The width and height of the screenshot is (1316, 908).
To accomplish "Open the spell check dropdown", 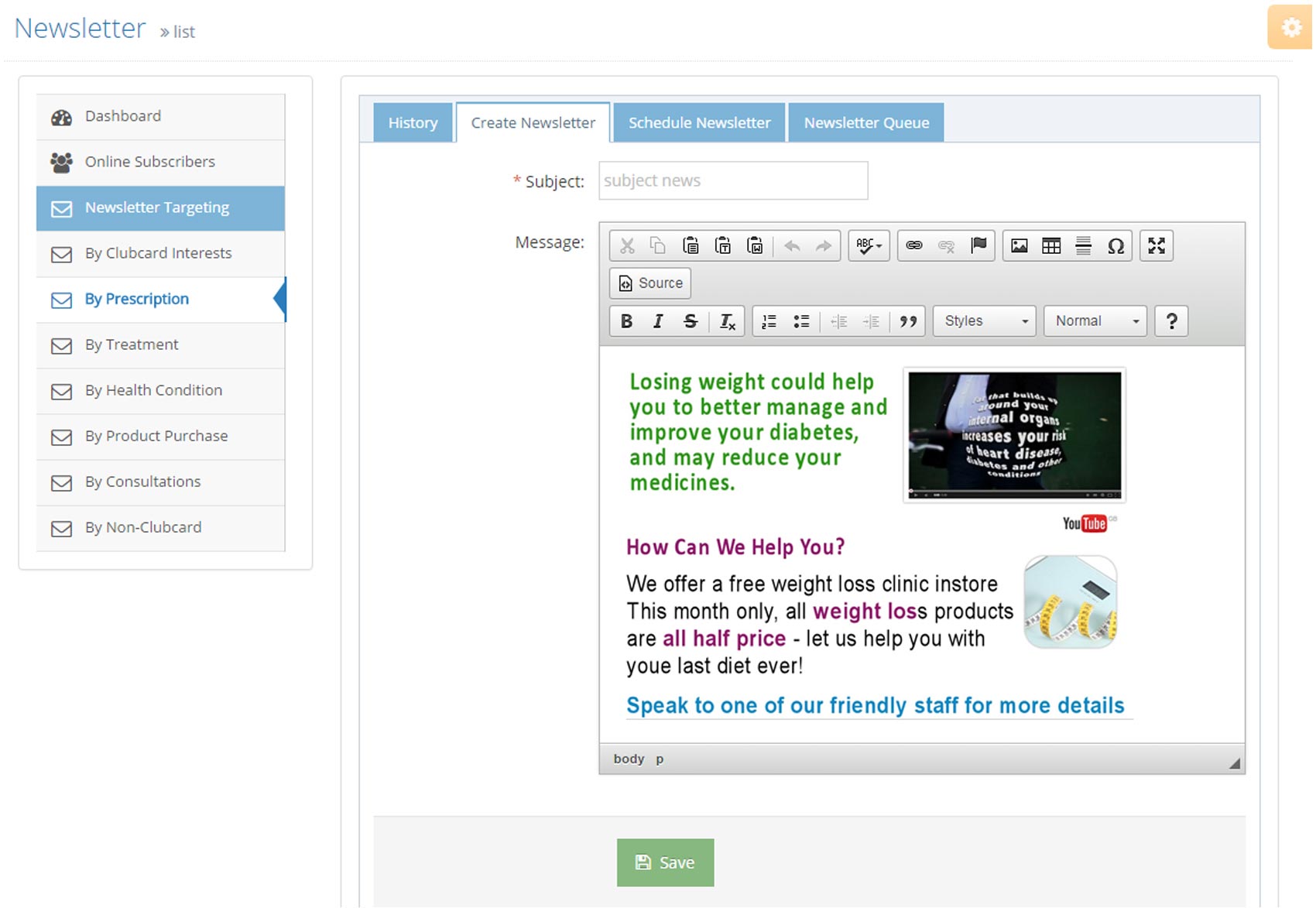I will click(x=869, y=246).
